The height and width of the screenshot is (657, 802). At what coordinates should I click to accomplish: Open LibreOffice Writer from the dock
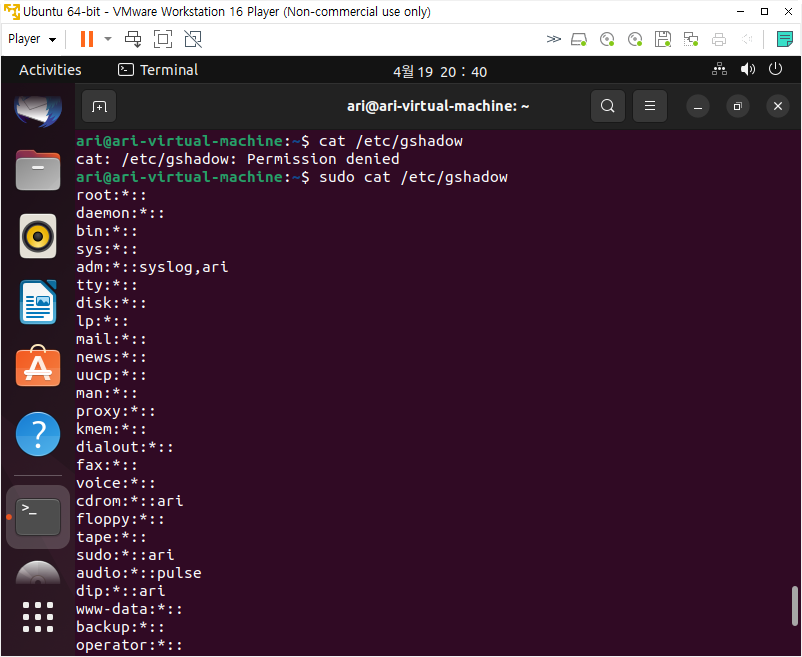tap(38, 302)
